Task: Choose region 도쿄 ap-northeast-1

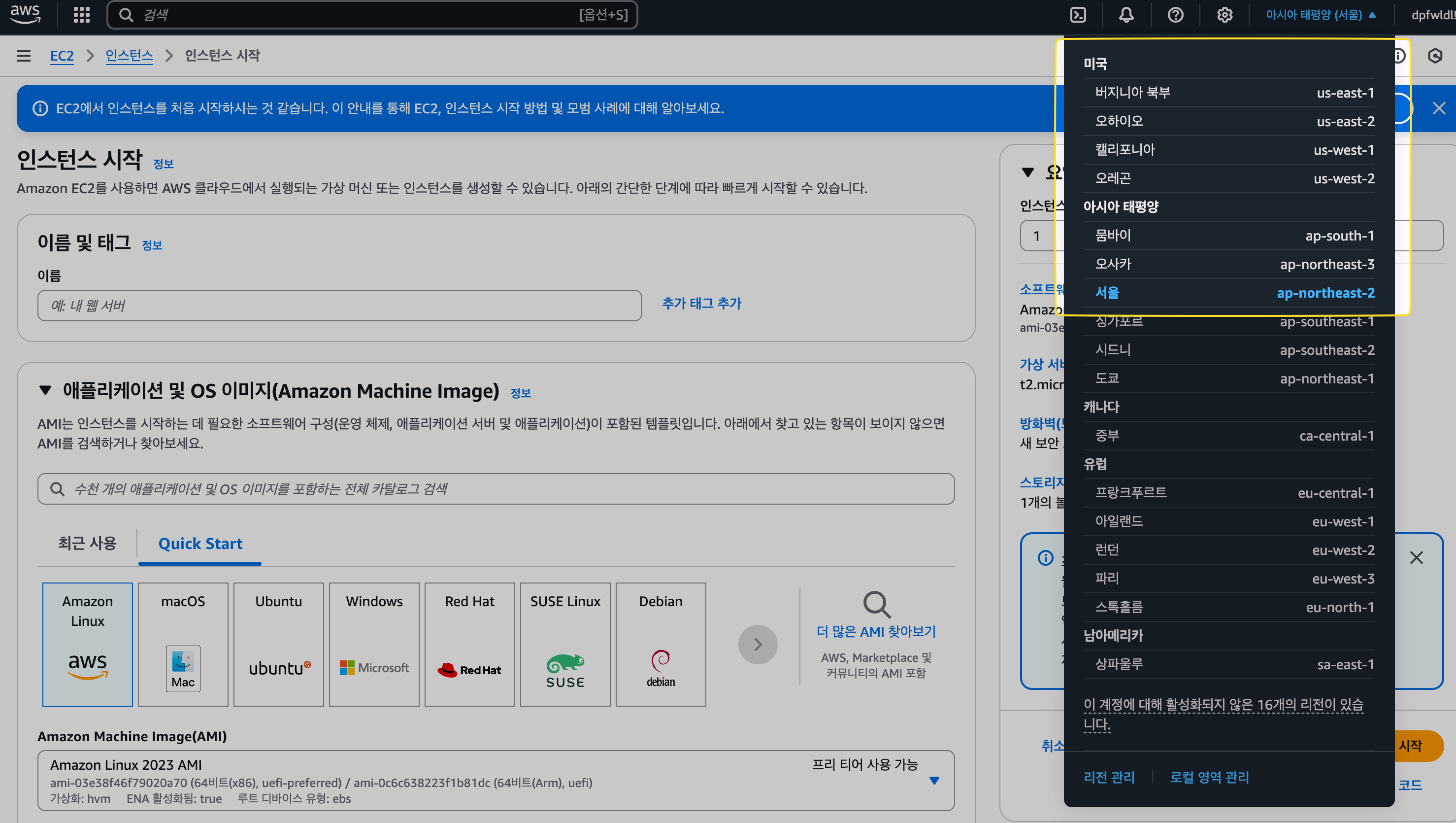Action: pos(1229,378)
